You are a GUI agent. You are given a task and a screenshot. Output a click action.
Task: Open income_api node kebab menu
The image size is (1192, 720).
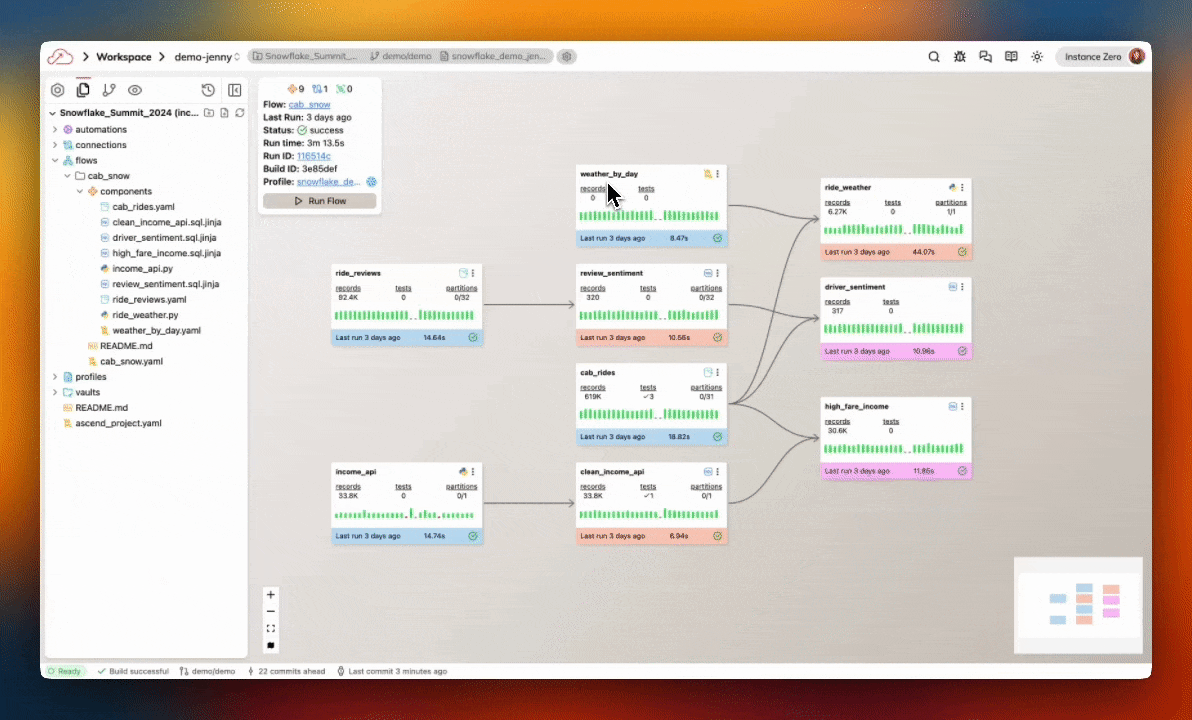[473, 472]
